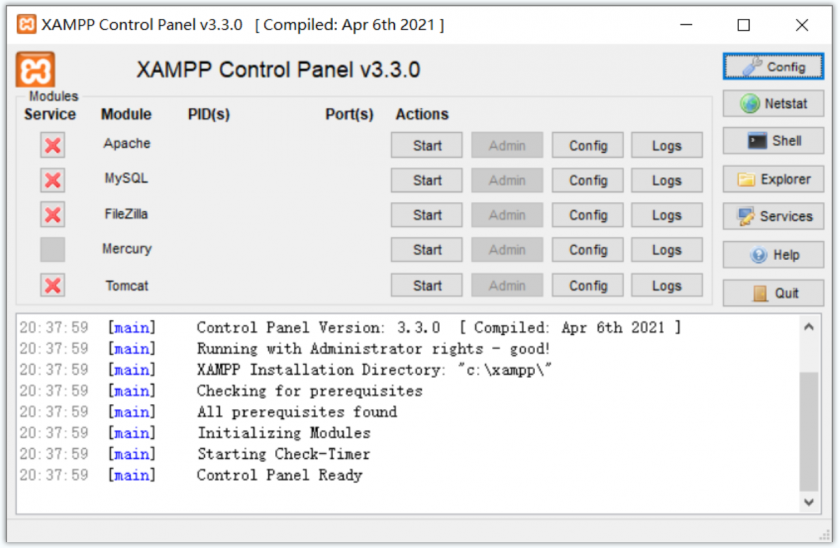This screenshot has height=548, width=840.
Task: Click the "Starting Check-Timer" log line
Action: (x=283, y=454)
